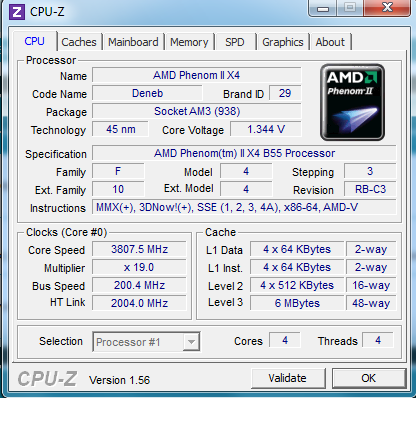Image resolution: width=416 pixels, height=423 pixels.
Task: Select the CPU tab
Action: [x=34, y=41]
